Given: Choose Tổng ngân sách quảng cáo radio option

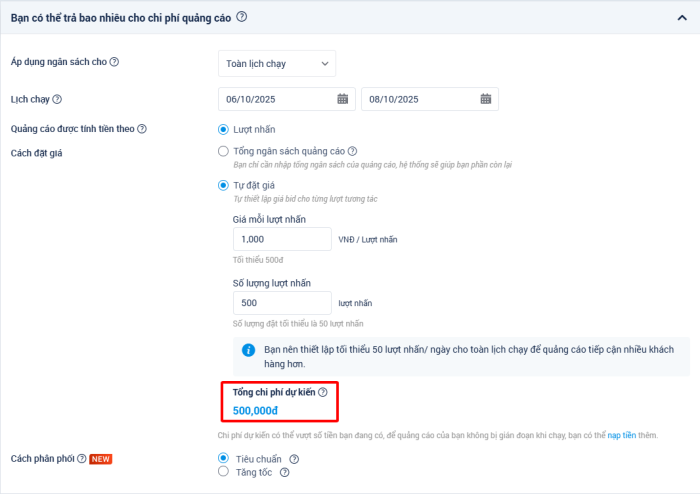Looking at the screenshot, I should click(223, 151).
